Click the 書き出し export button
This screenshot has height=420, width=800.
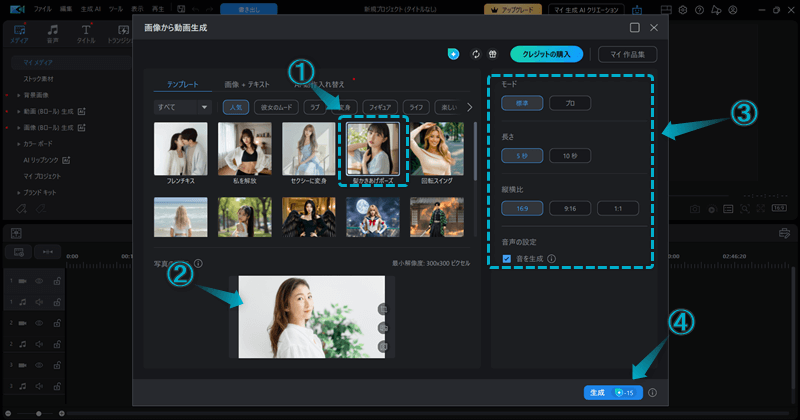click(x=249, y=9)
